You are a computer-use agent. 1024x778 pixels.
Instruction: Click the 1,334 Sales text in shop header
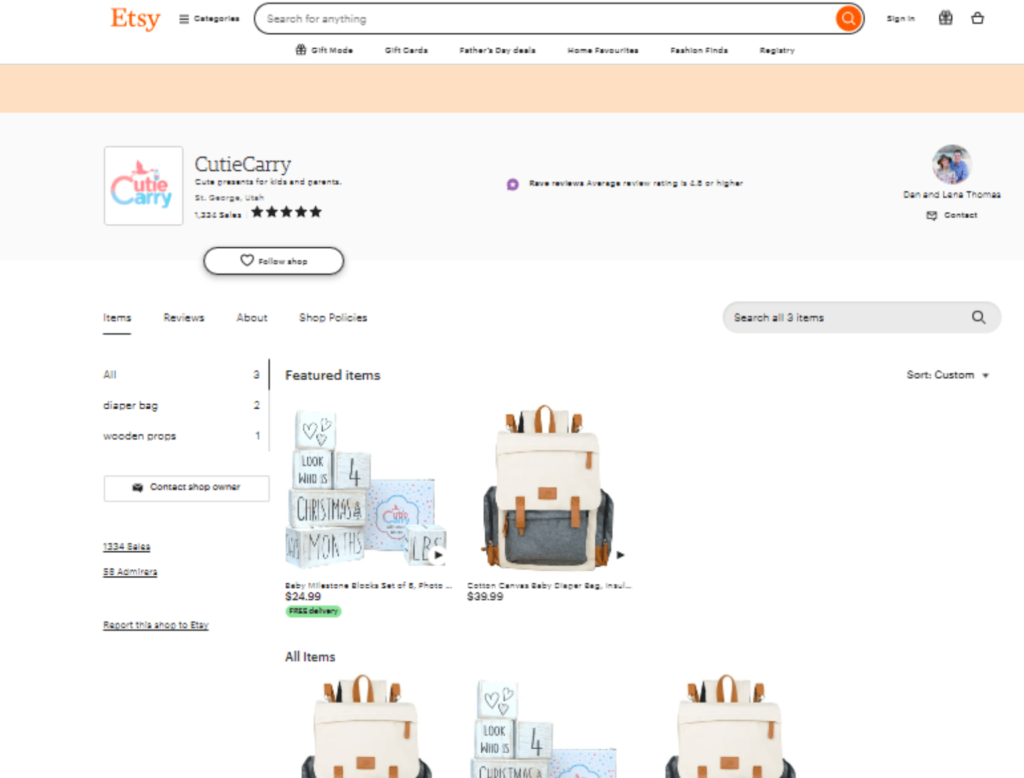(x=218, y=215)
